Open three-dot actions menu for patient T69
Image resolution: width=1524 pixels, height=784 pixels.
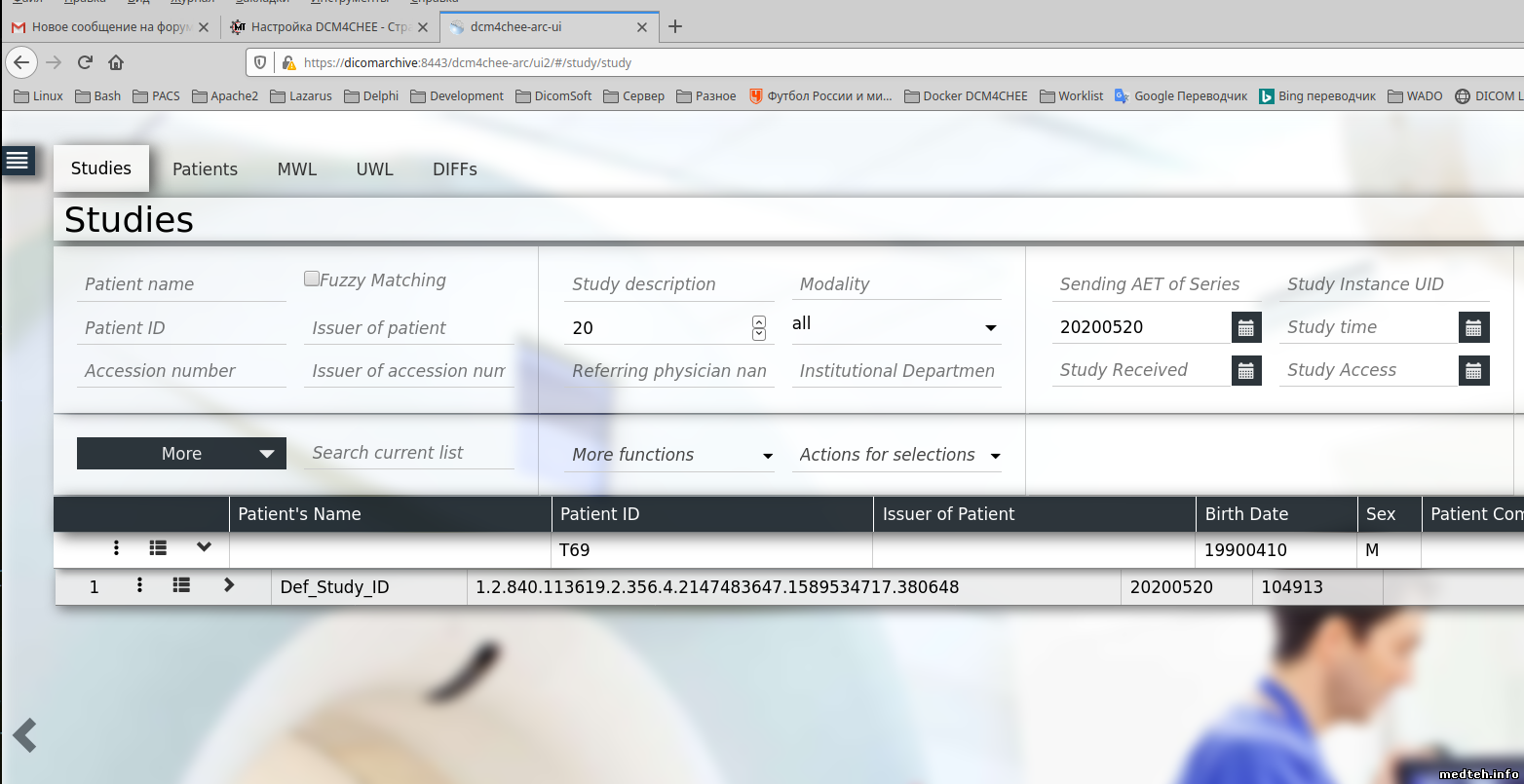pyautogui.click(x=116, y=548)
